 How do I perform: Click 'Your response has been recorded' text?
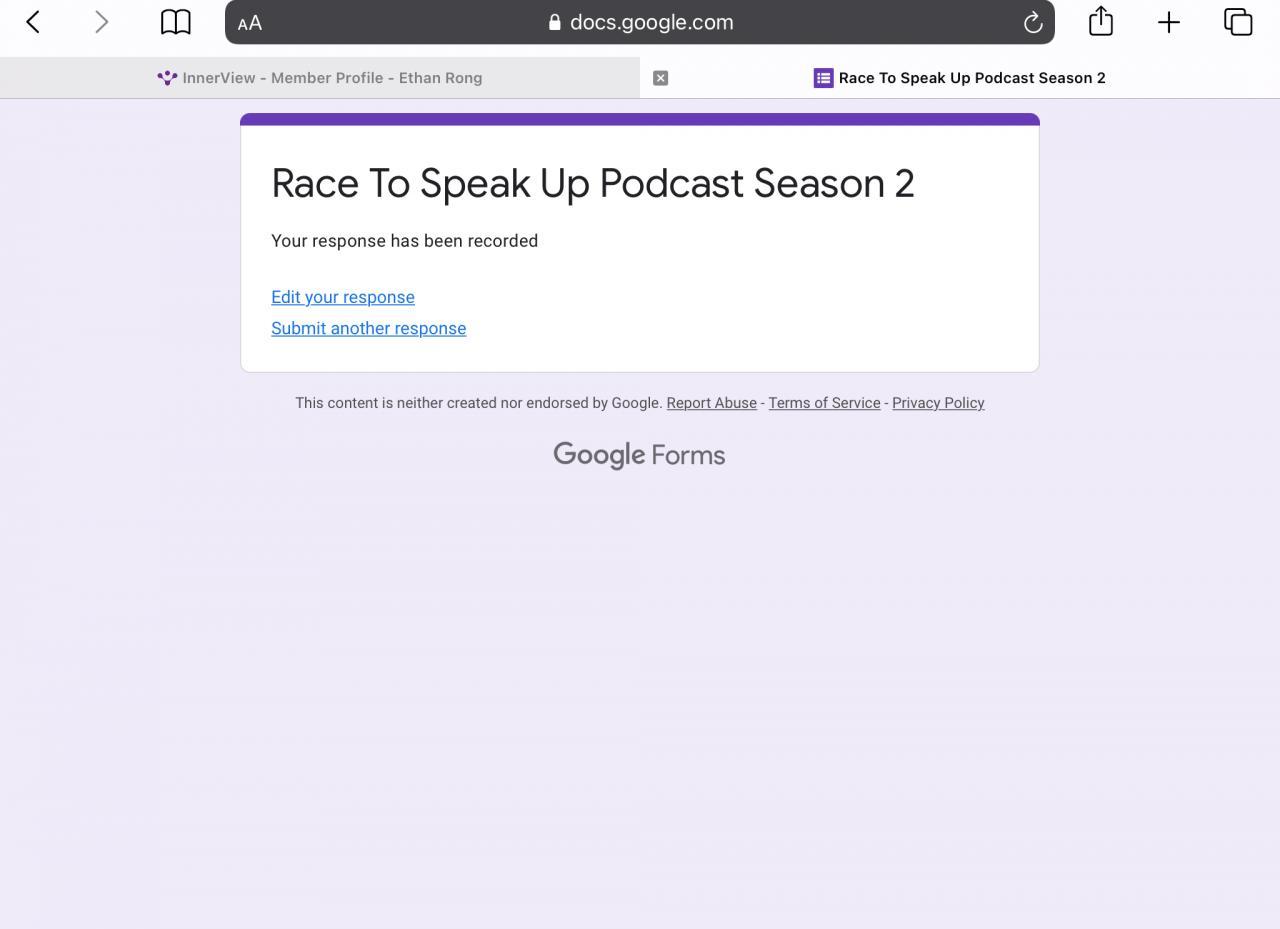[404, 241]
